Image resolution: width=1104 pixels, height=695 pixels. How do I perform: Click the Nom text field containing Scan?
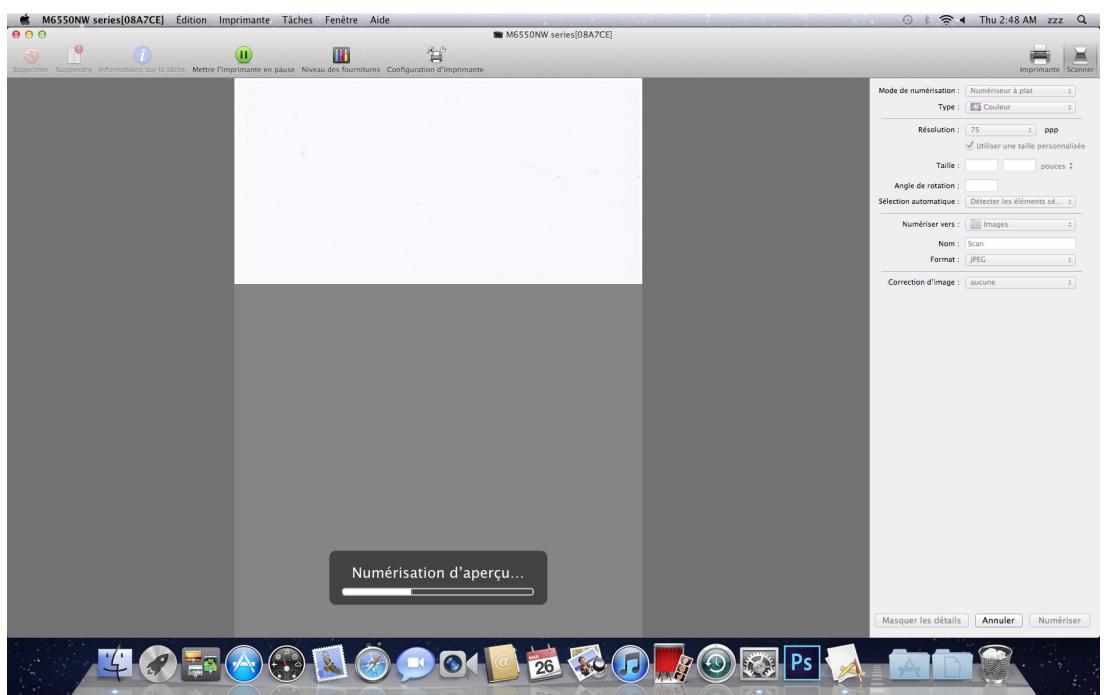click(1020, 243)
